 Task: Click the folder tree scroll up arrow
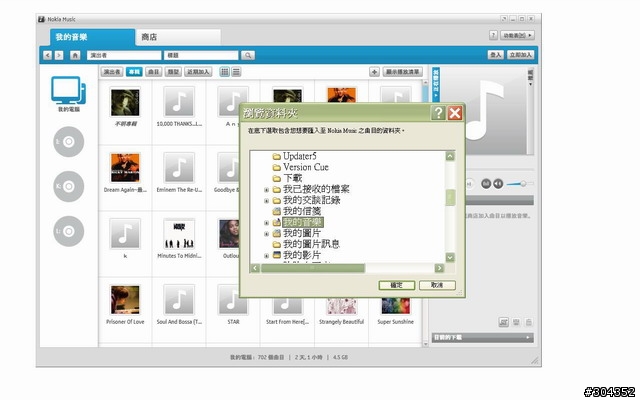(x=450, y=156)
